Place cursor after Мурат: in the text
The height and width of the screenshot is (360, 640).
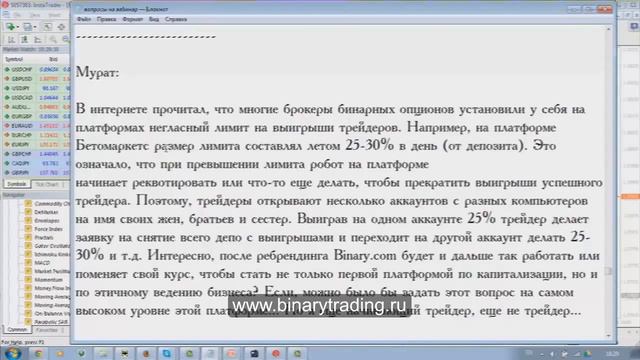(120, 73)
